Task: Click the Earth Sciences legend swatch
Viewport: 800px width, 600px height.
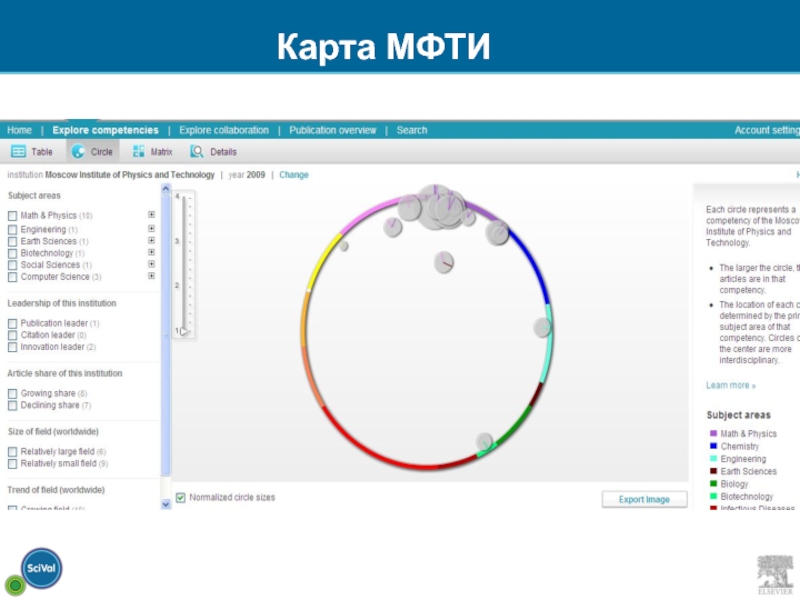Action: pyautogui.click(x=713, y=471)
